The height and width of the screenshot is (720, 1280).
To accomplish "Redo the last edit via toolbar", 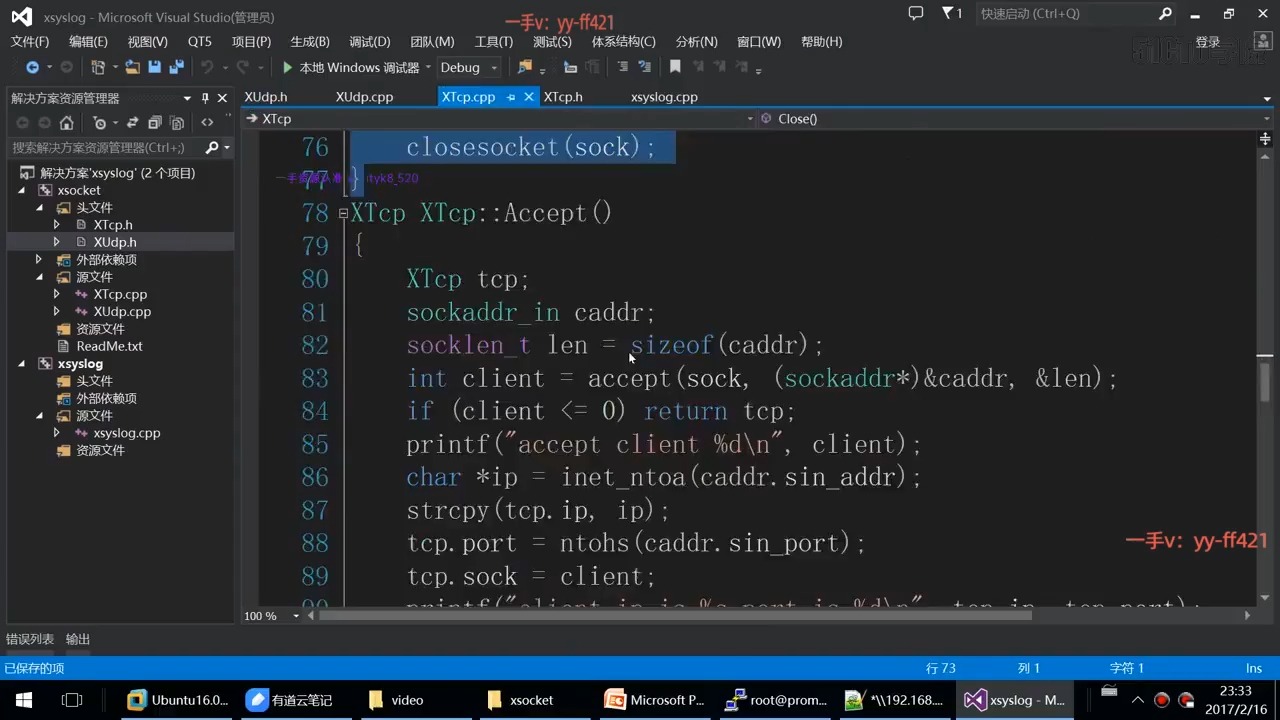I will point(242,67).
